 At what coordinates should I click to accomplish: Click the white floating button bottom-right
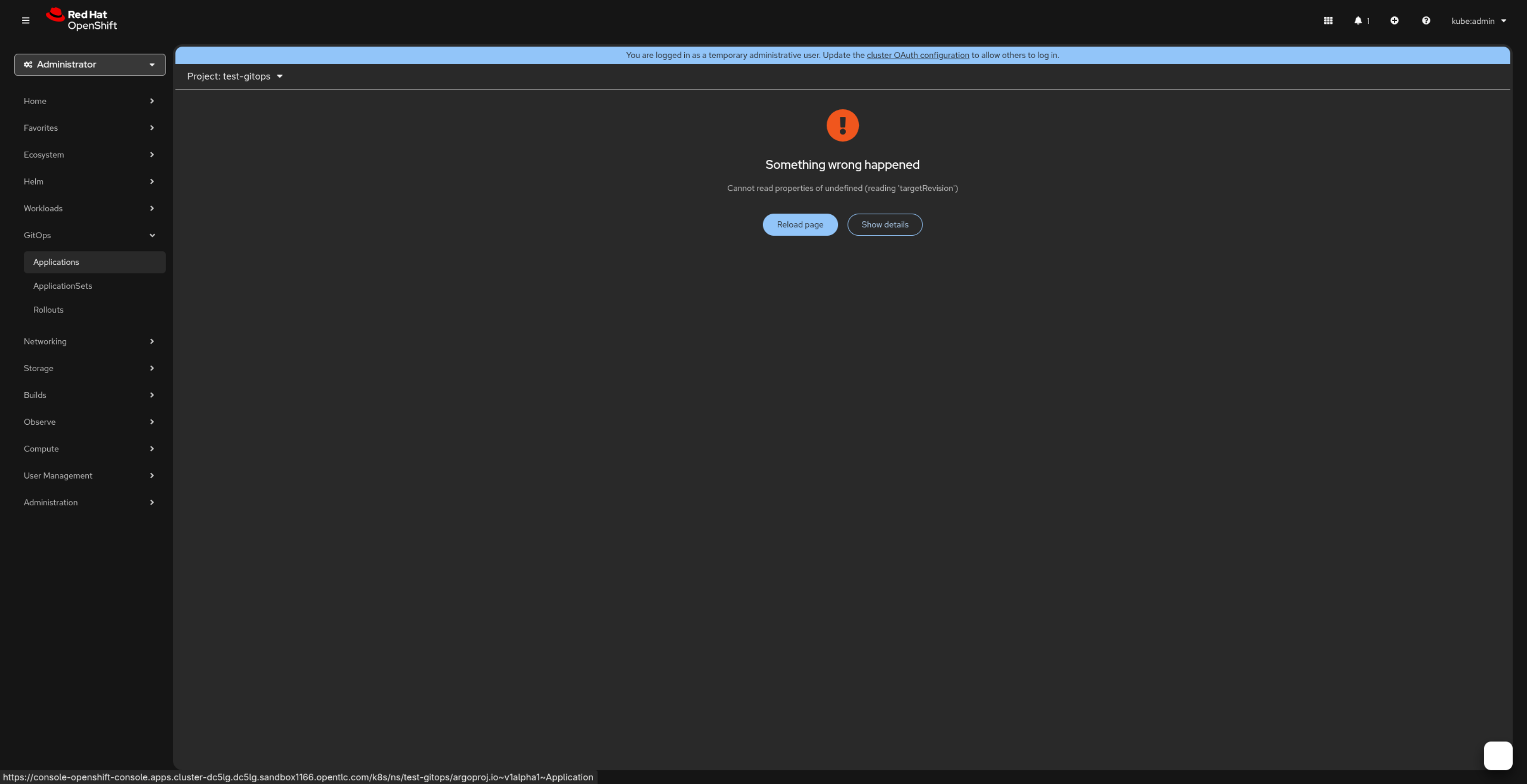tap(1497, 755)
